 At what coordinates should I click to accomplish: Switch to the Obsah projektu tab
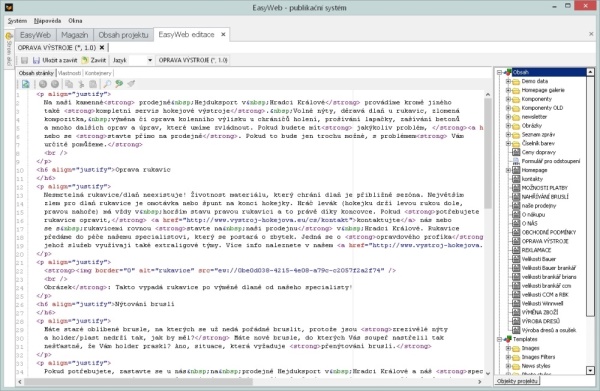point(123,35)
